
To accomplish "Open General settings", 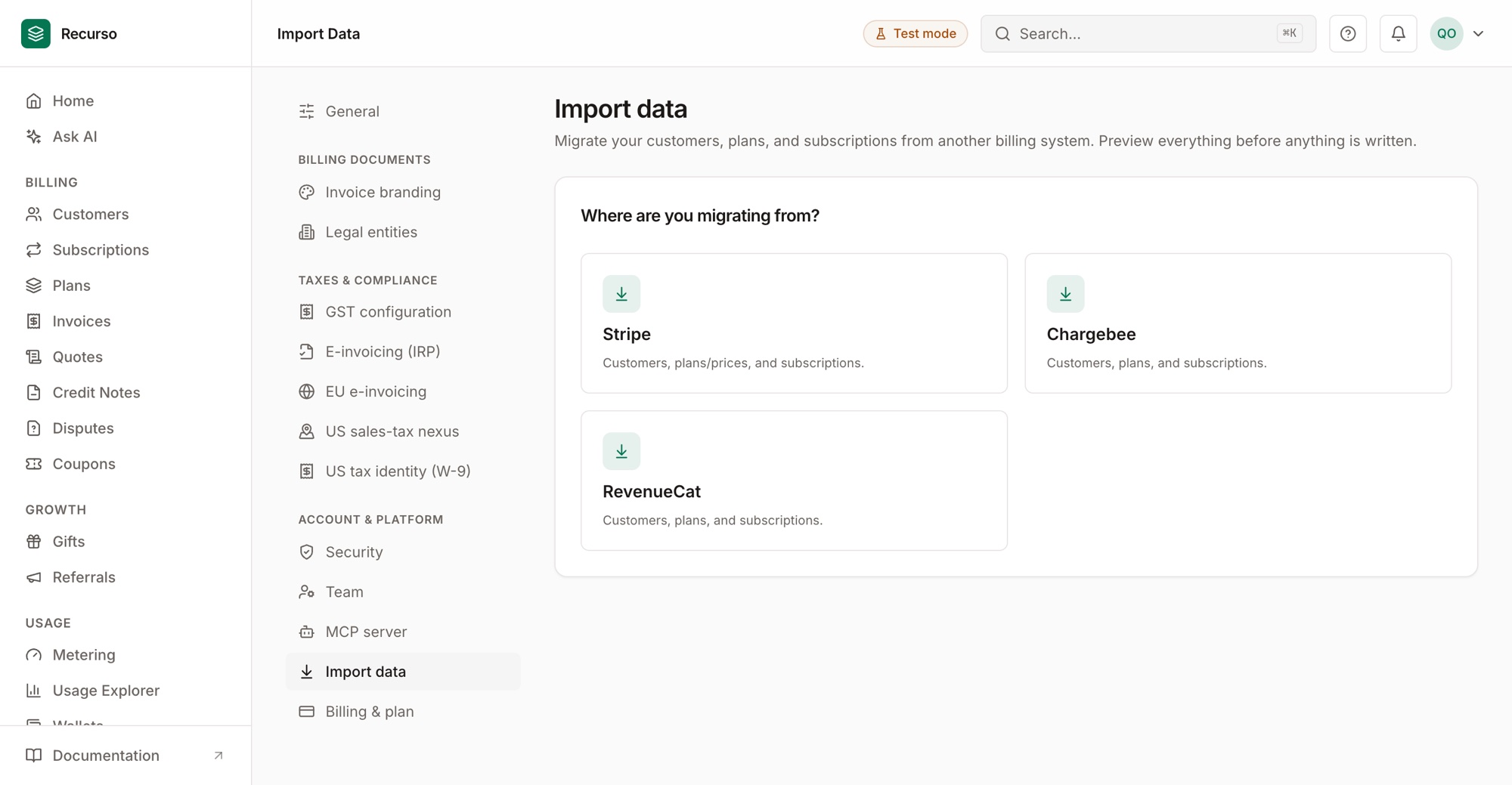I will (403, 111).
